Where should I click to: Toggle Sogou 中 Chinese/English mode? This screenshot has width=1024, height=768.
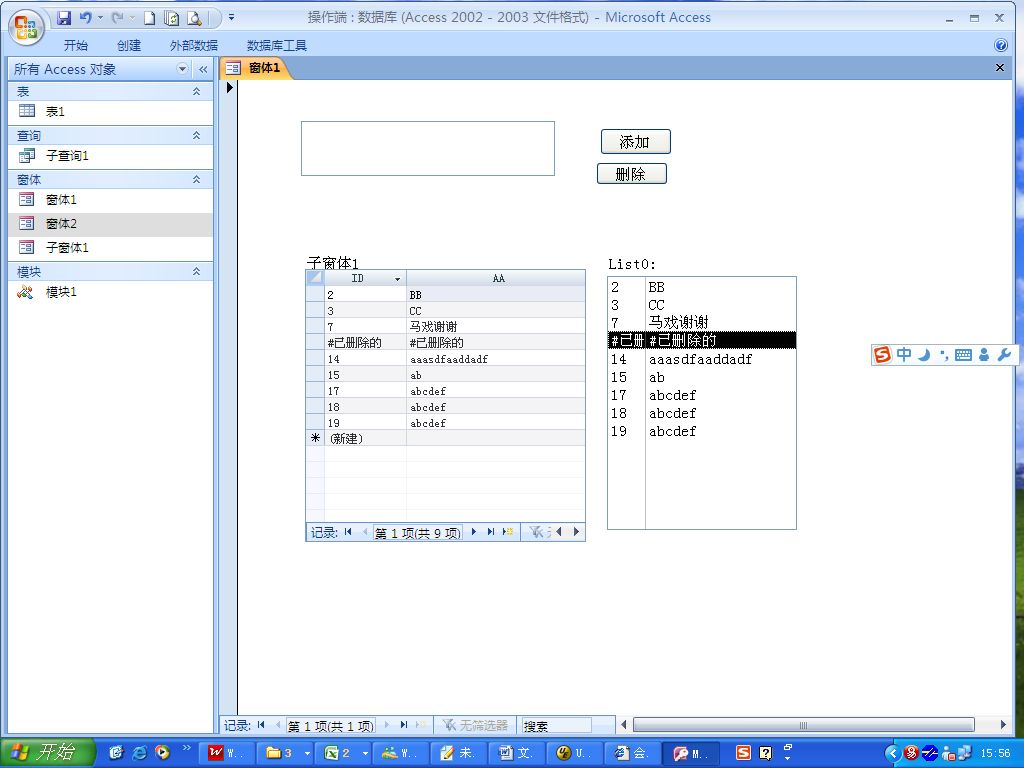(x=904, y=355)
